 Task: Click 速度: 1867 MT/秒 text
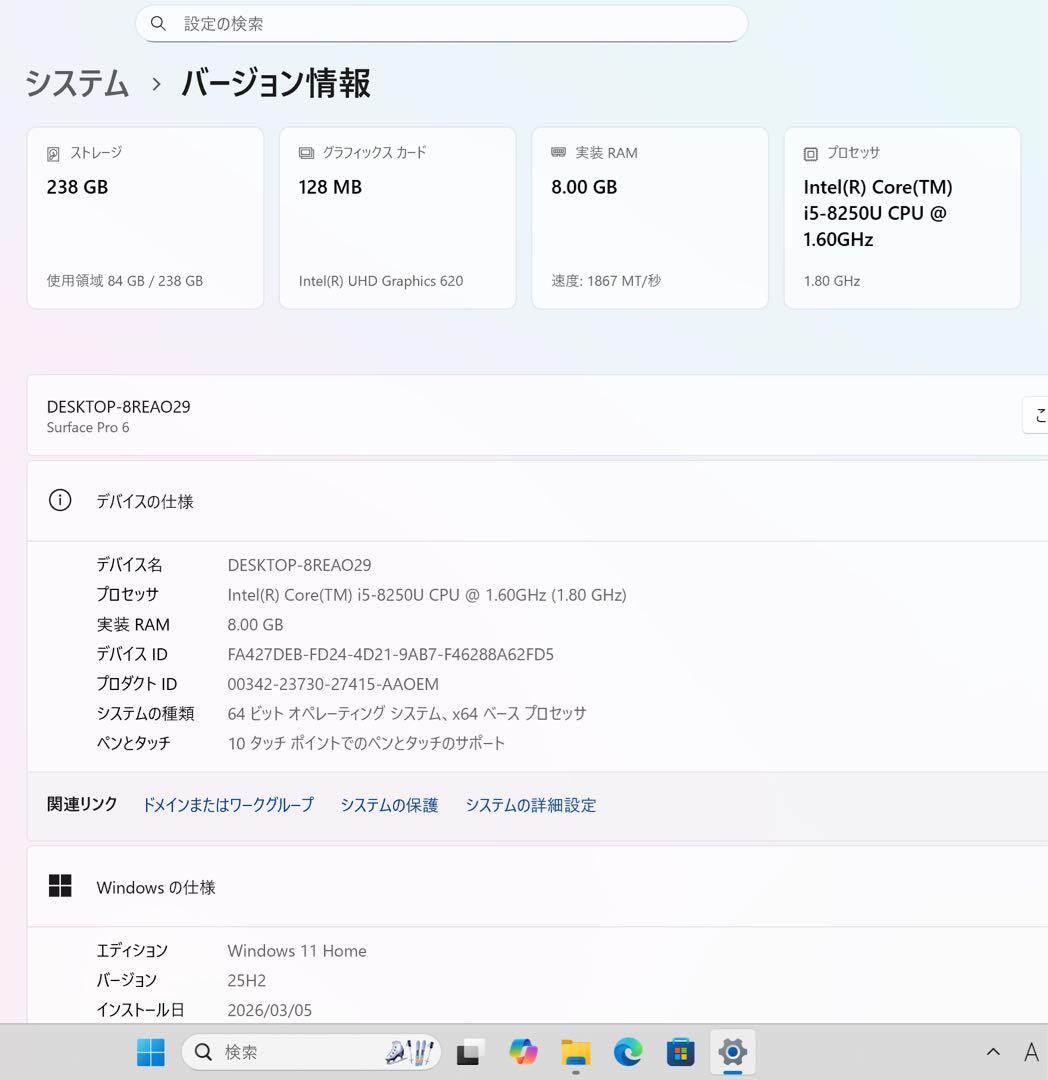606,281
